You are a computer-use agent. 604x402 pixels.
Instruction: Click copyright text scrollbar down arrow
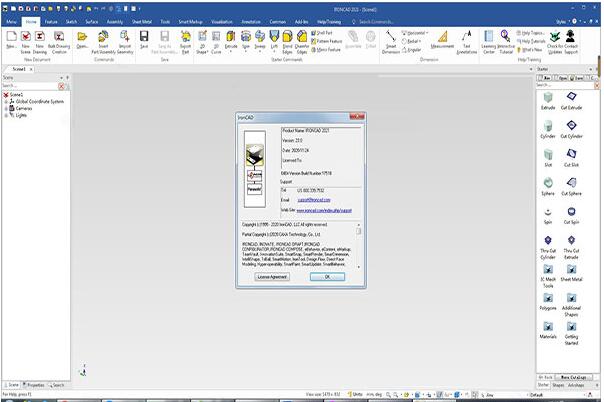[359, 267]
